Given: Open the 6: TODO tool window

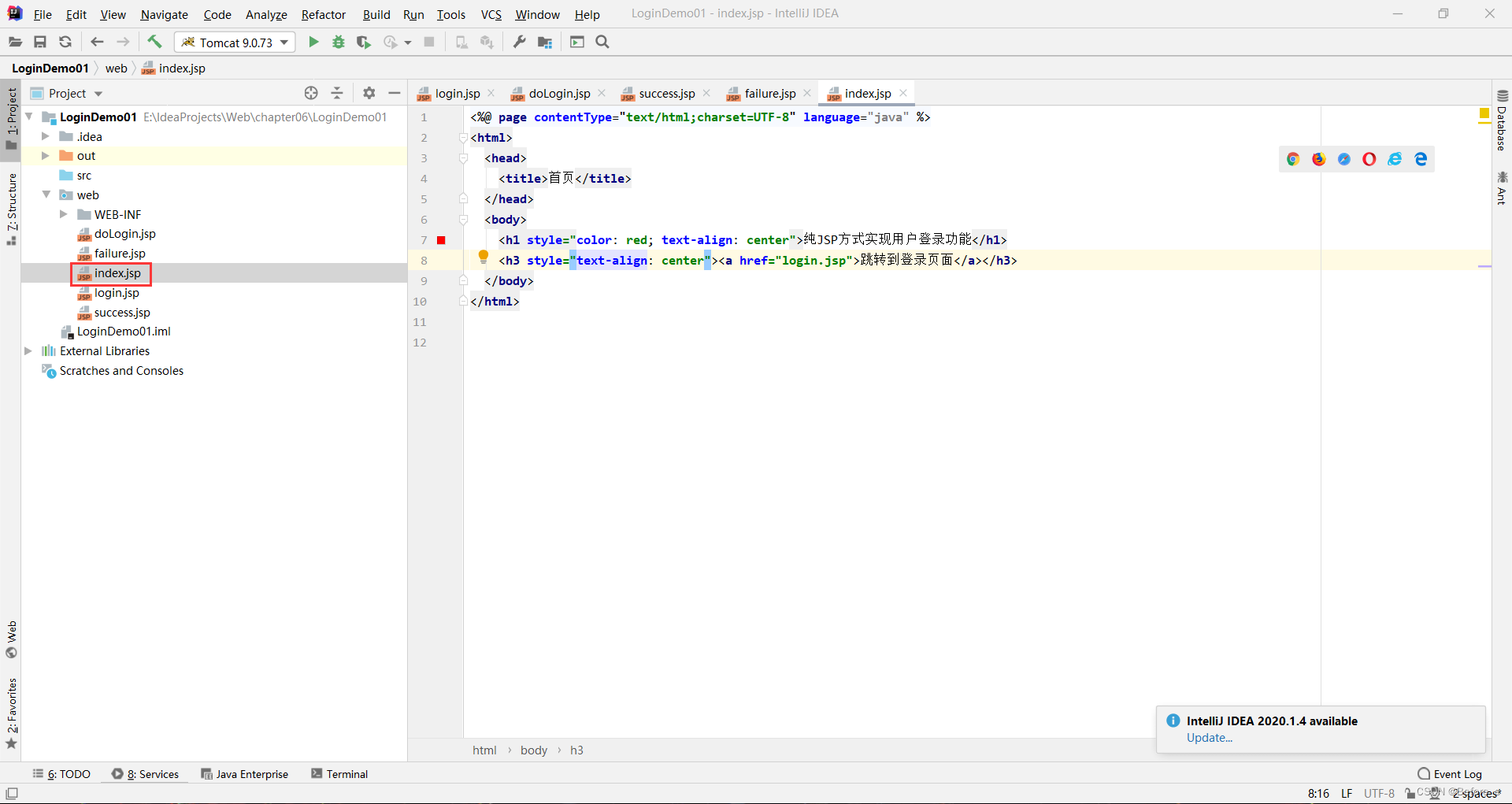Looking at the screenshot, I should (61, 774).
